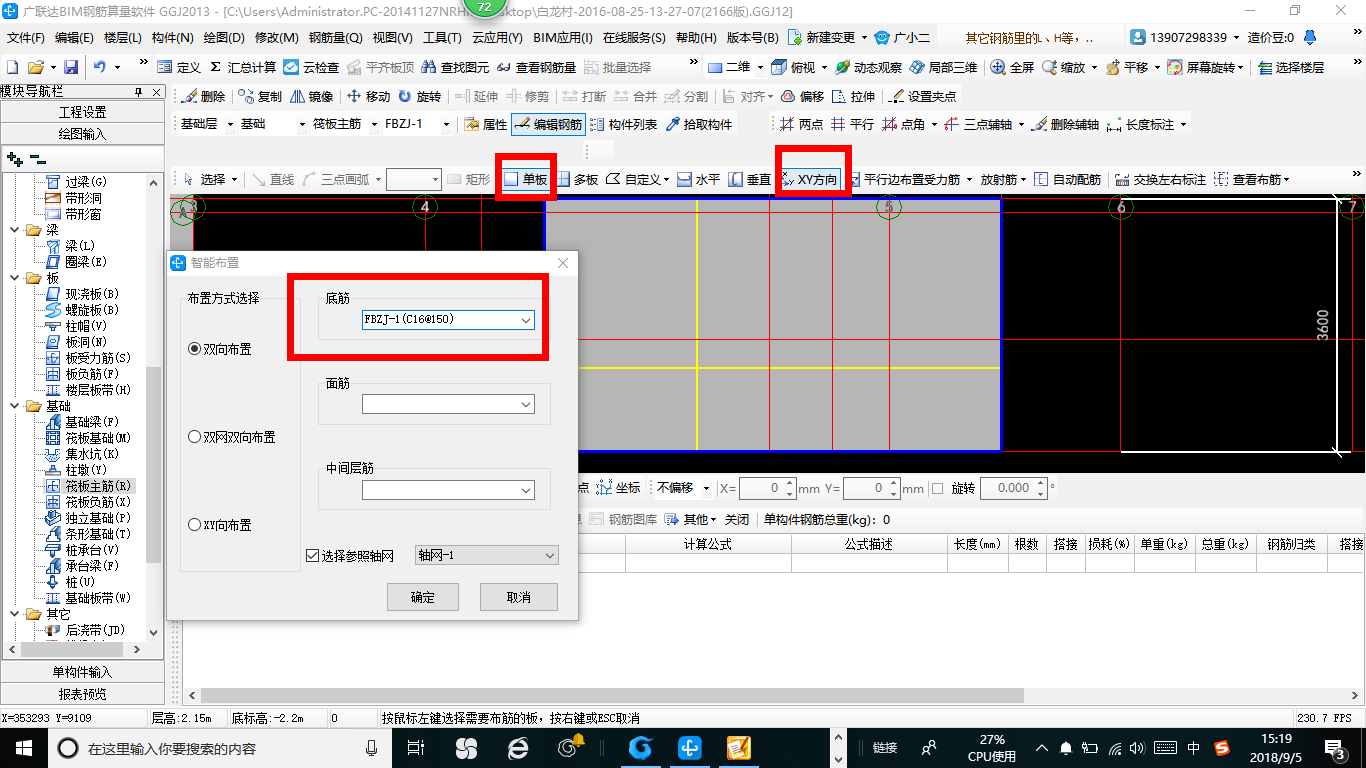Screen dimensions: 1366x768
Task: Click 水平 horizontal rebar tool
Action: pyautogui.click(x=698, y=180)
